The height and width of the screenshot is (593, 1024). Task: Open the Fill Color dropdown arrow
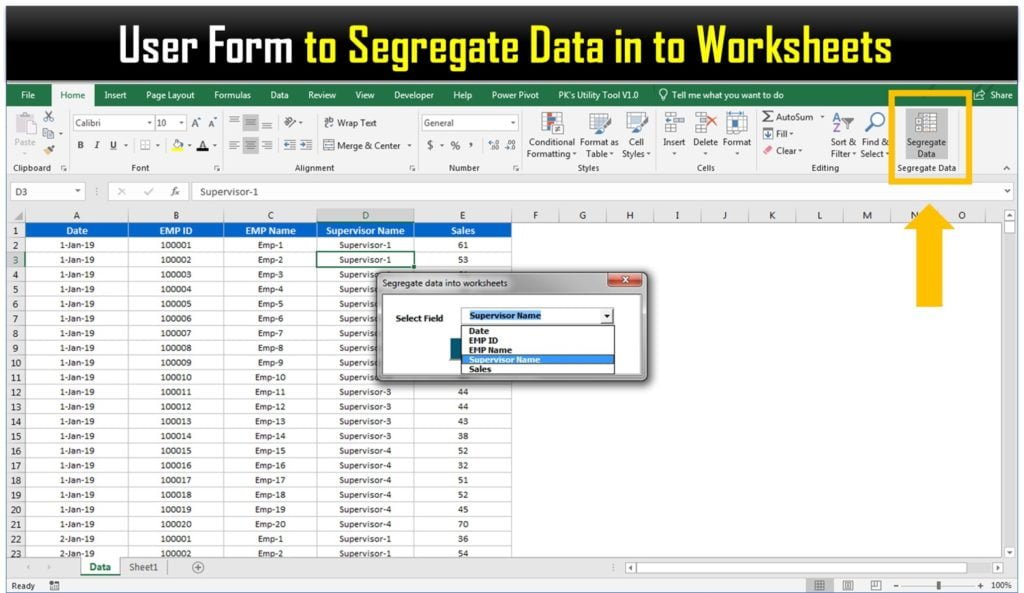(189, 146)
